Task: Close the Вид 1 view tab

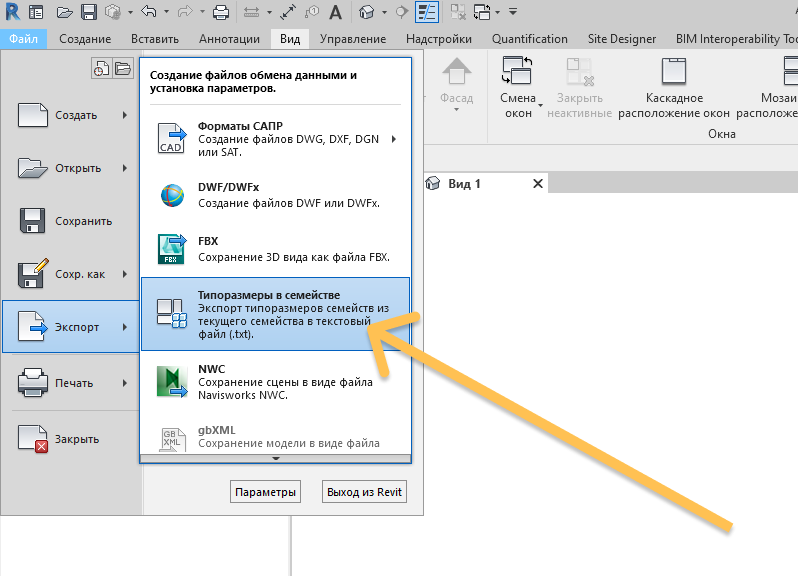Action: click(x=537, y=184)
